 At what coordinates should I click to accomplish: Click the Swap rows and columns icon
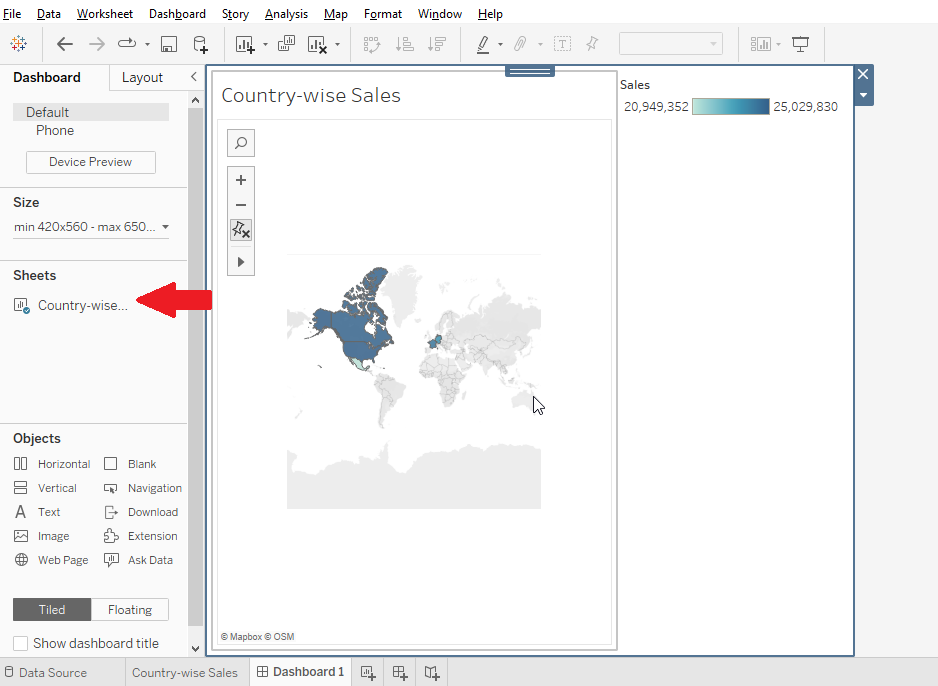point(371,44)
